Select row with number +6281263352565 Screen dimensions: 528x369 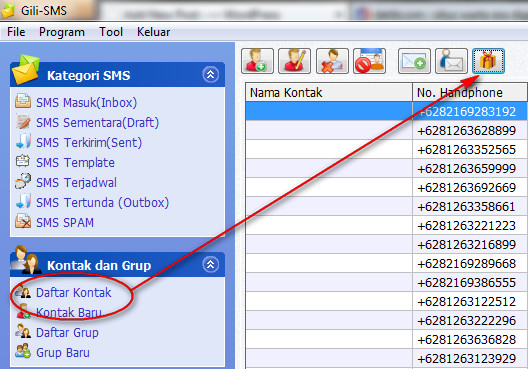click(x=387, y=149)
